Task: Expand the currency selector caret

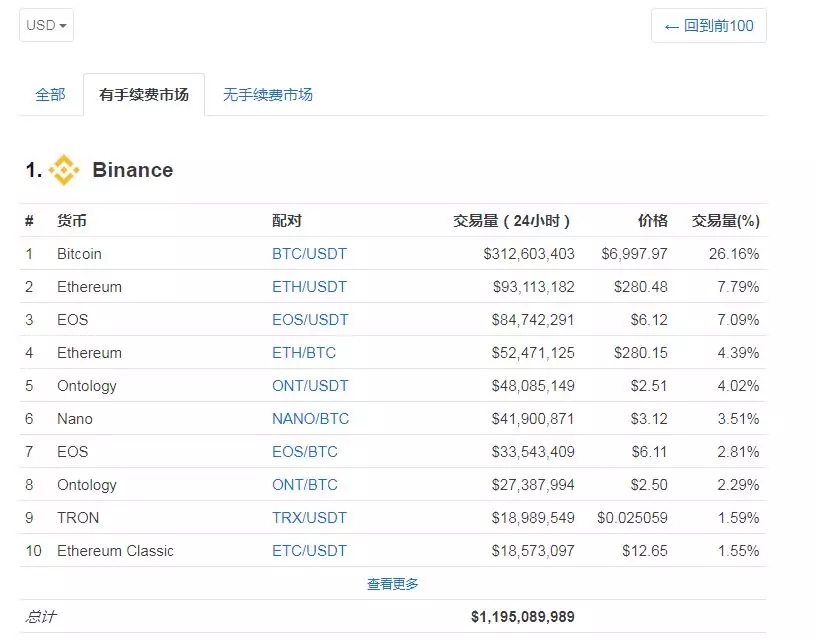Action: click(63, 26)
